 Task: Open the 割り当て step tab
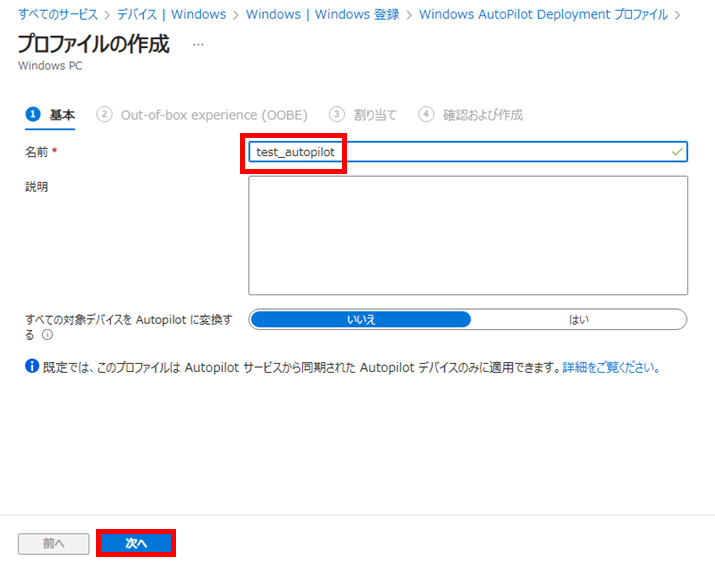point(363,114)
